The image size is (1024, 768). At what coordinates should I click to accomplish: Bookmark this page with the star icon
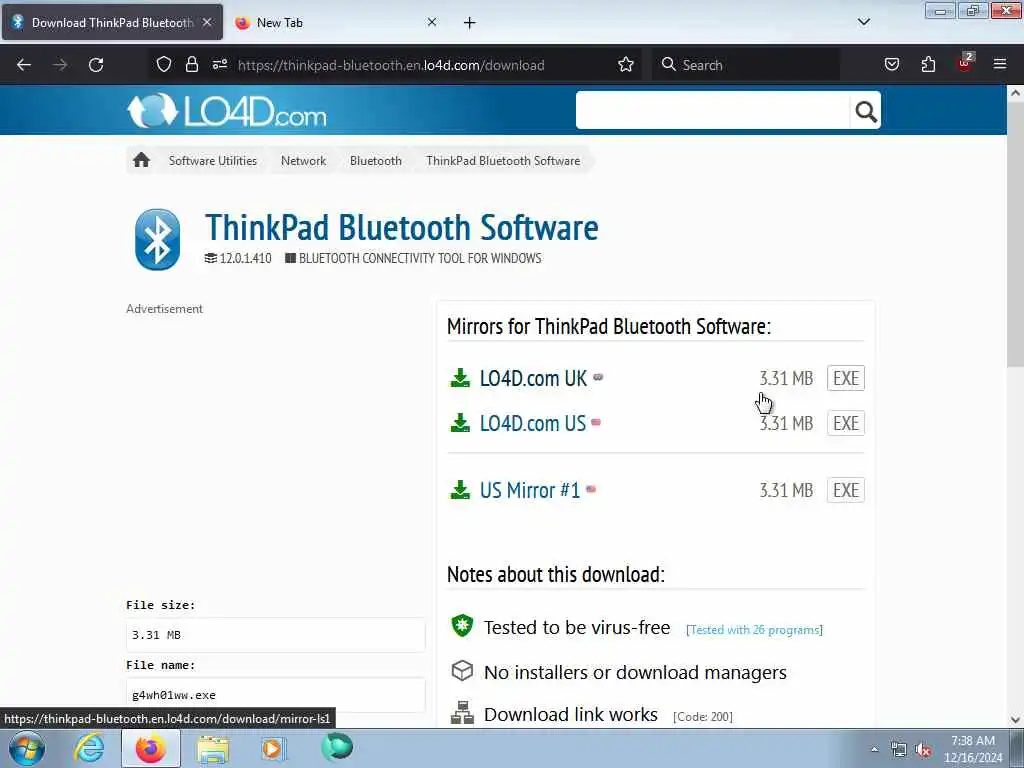point(626,64)
